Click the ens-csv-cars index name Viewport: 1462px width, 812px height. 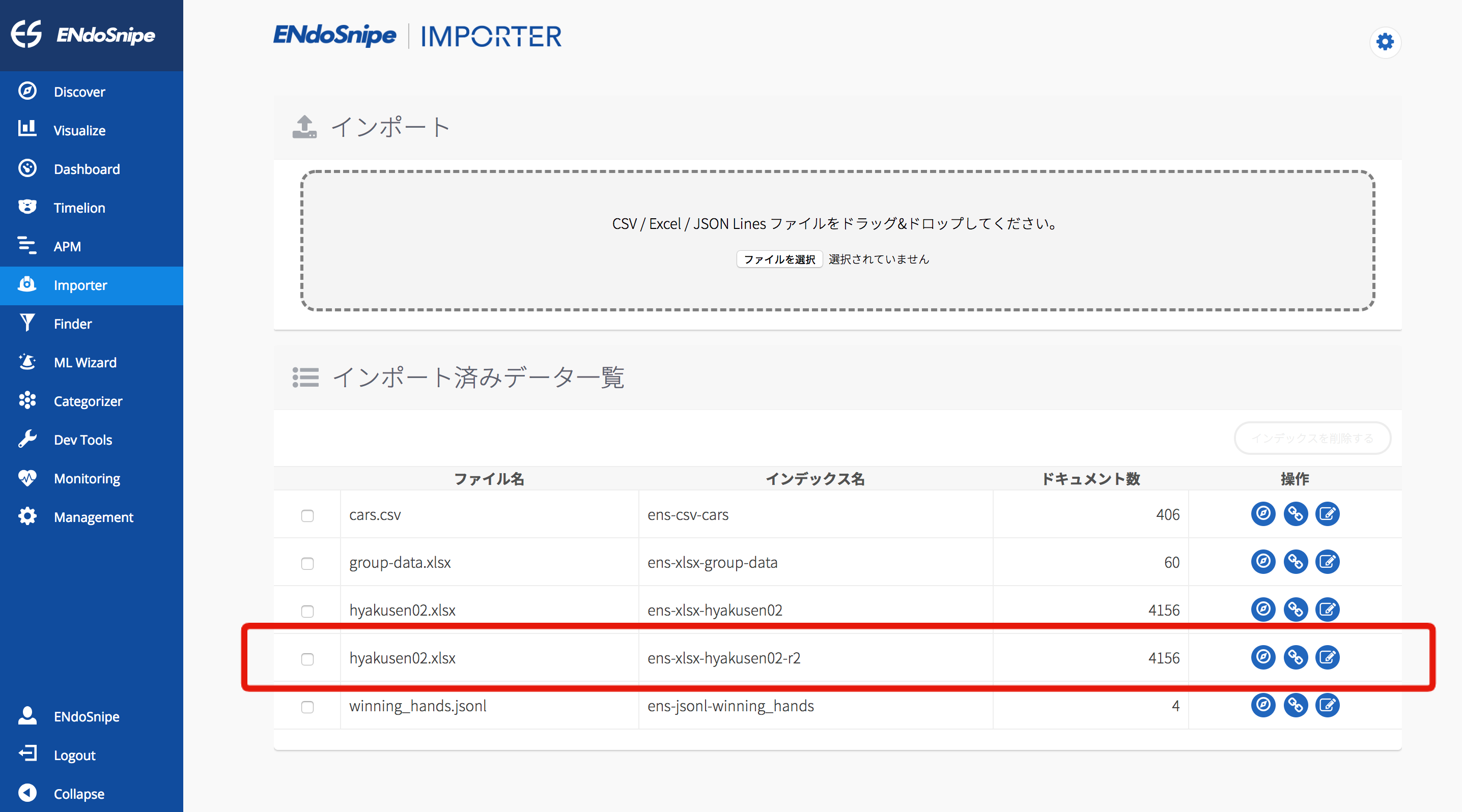(688, 514)
